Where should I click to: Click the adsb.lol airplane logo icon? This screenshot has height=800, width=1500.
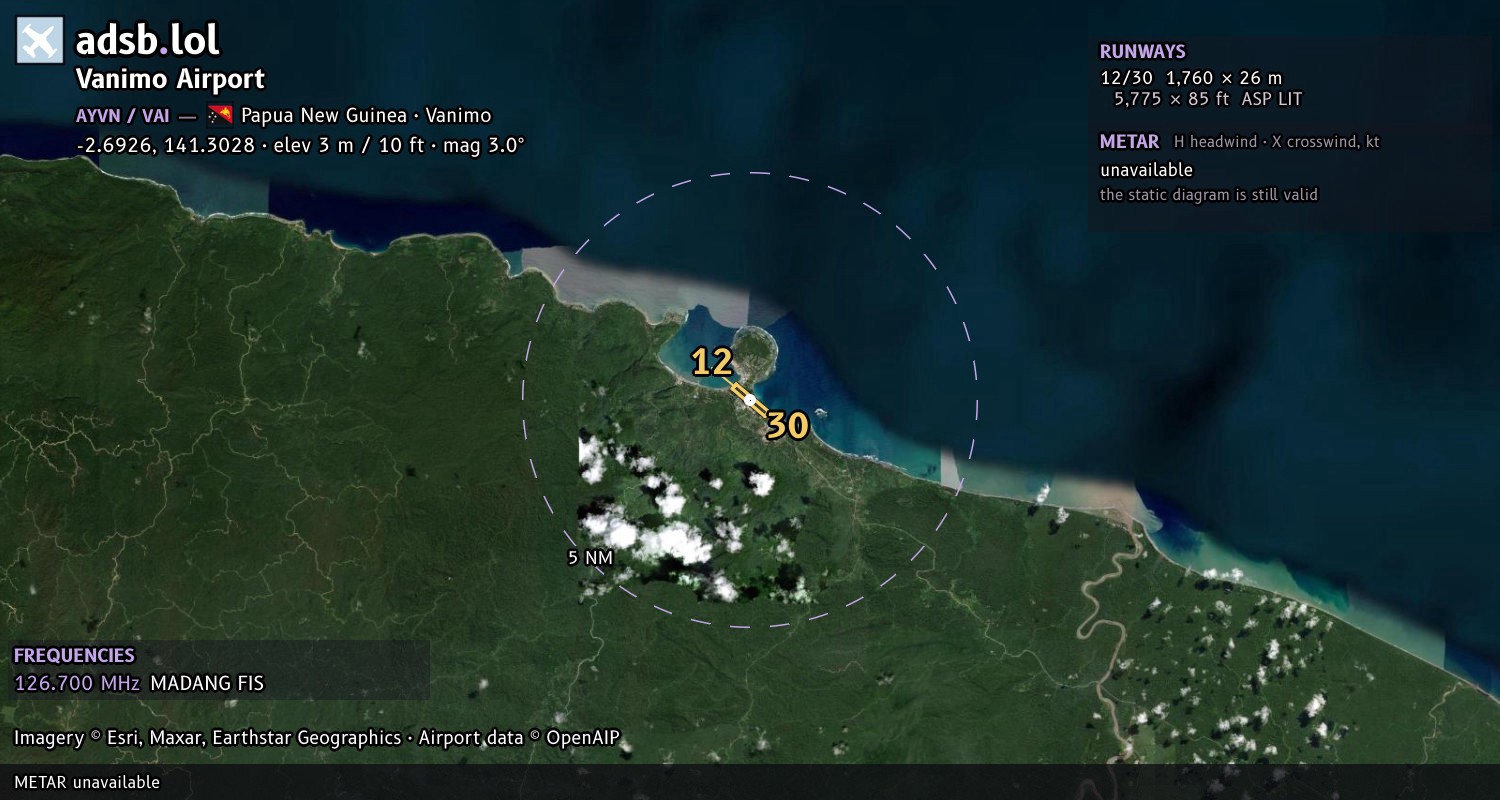coord(40,41)
